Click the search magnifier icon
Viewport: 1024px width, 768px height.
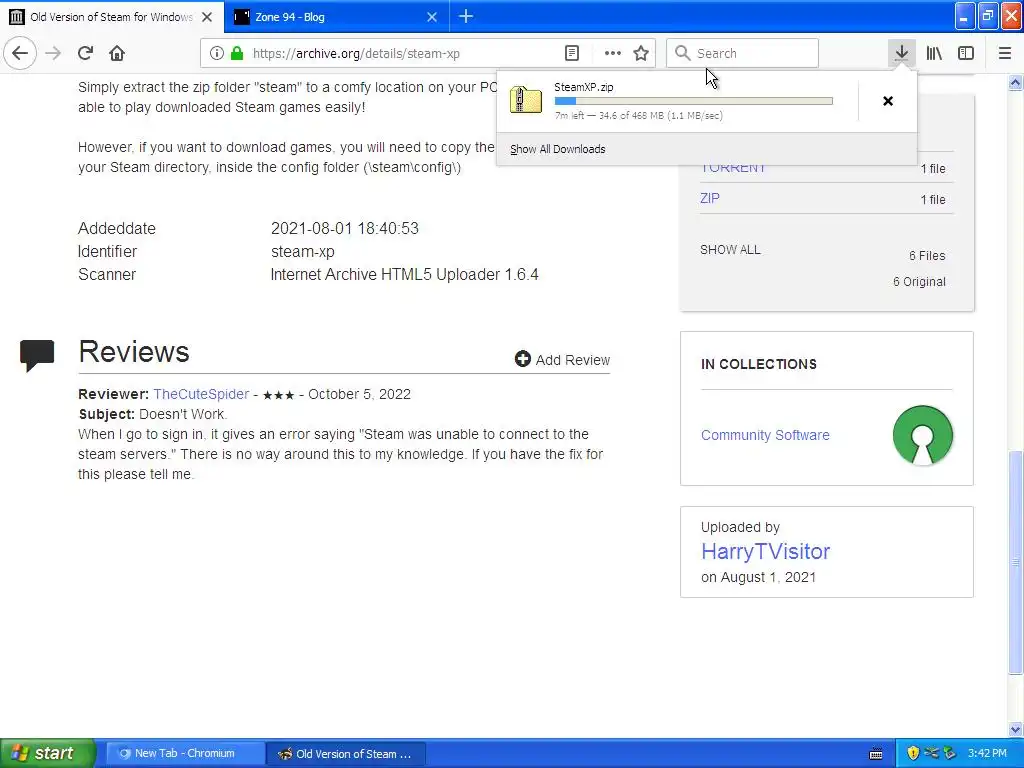(682, 54)
